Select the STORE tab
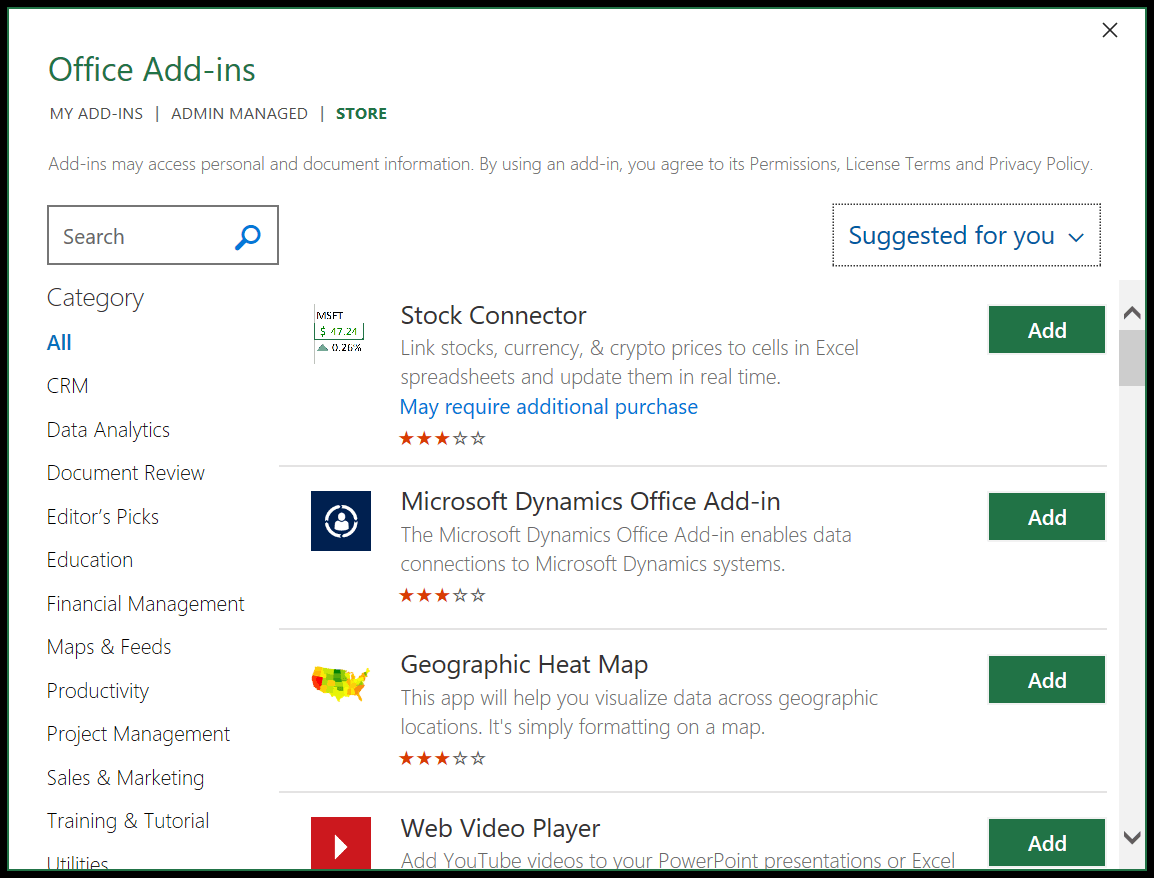This screenshot has height=878, width=1154. pos(361,113)
